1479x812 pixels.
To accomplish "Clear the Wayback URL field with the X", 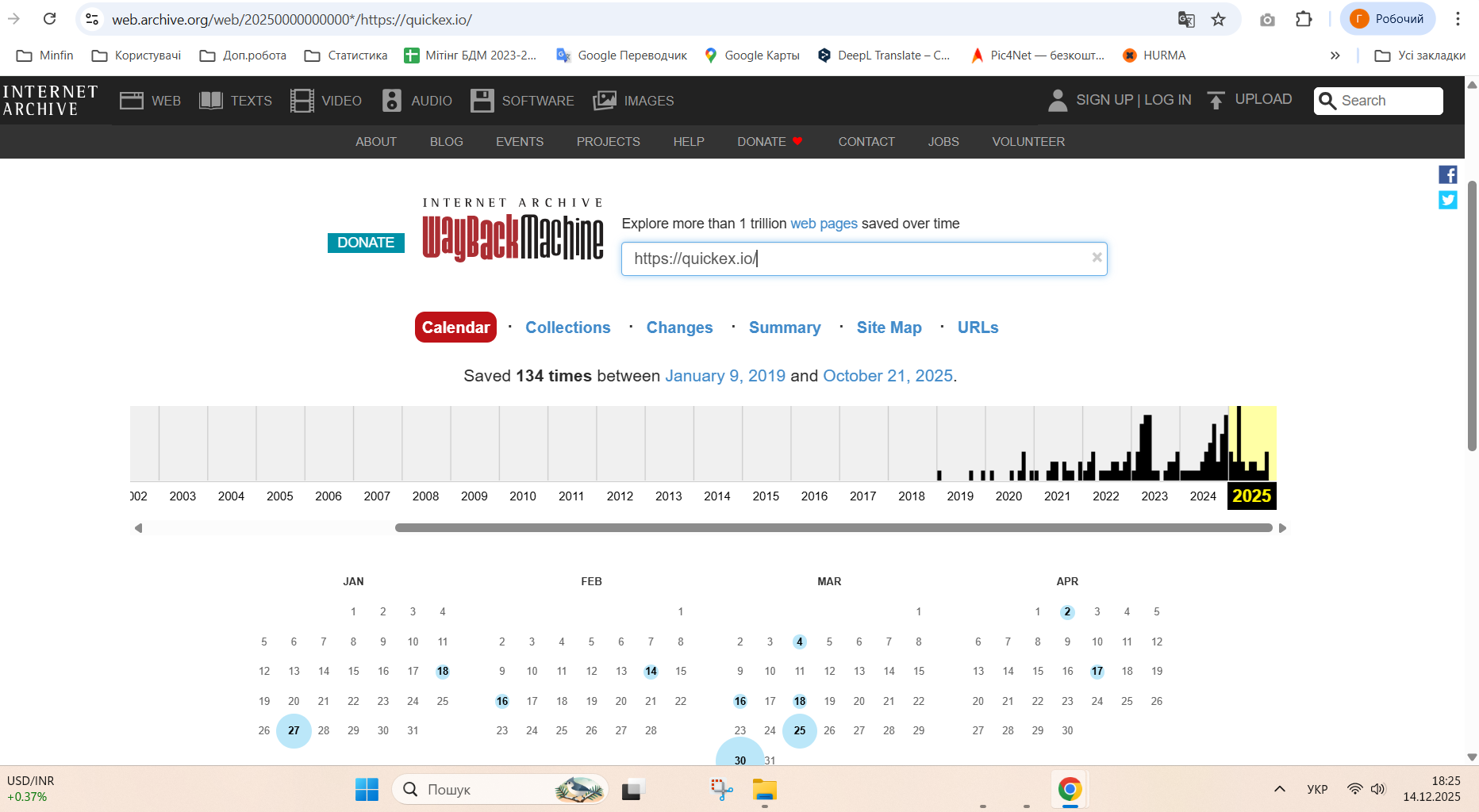I will click(x=1097, y=257).
